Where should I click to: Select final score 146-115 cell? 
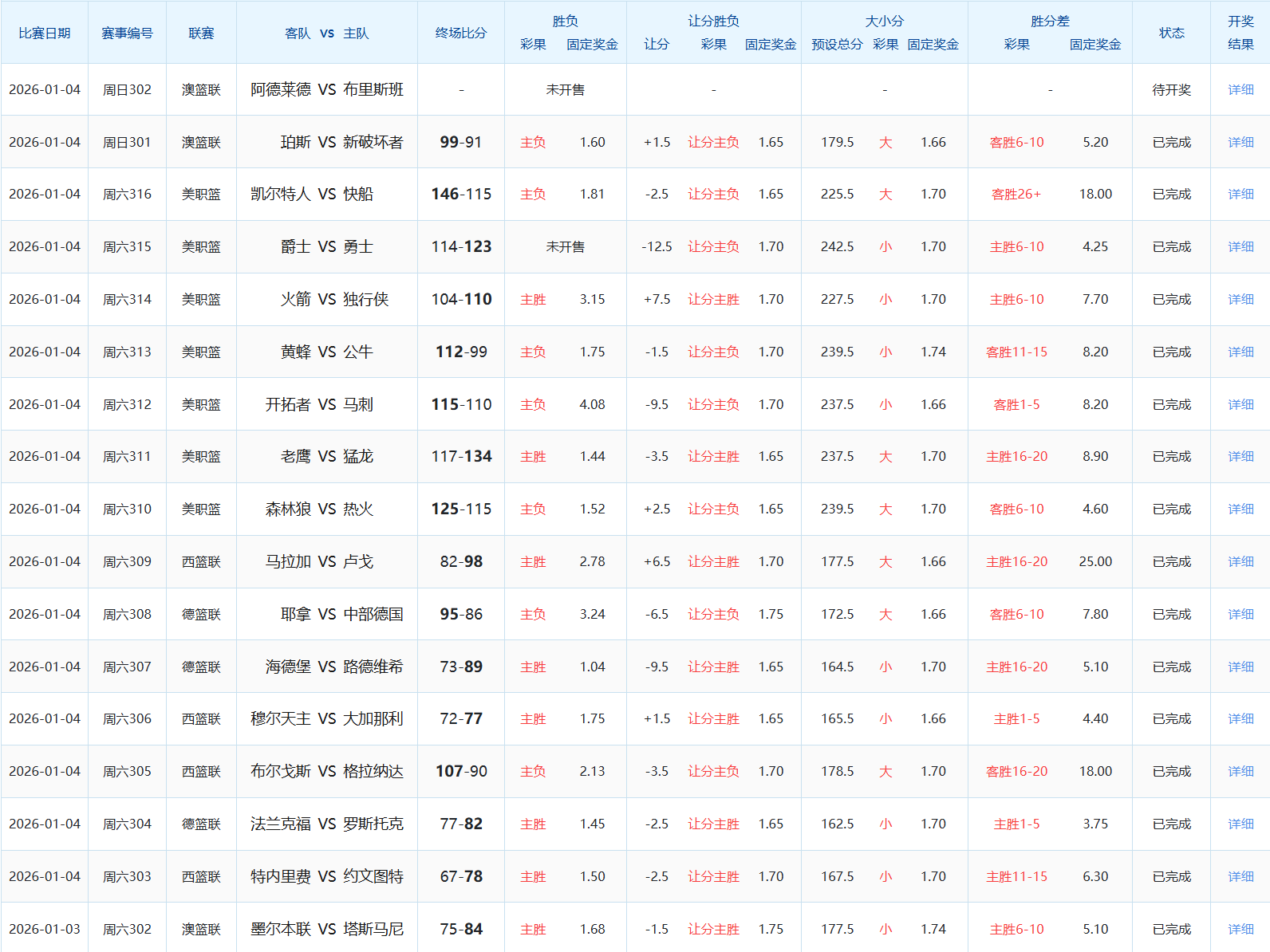point(461,195)
